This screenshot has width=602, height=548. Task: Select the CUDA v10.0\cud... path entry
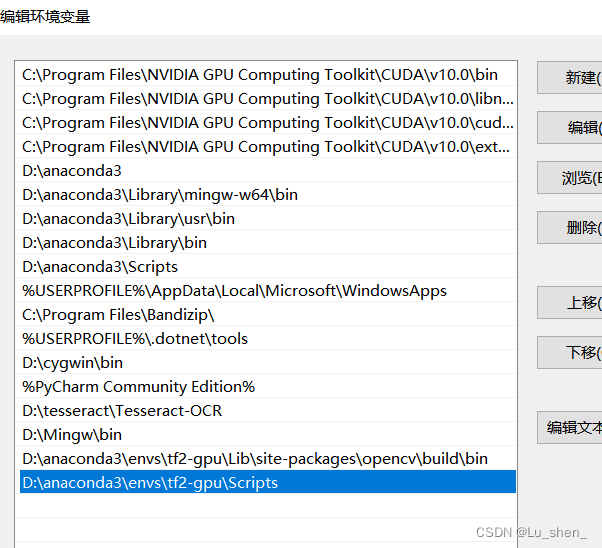pyautogui.click(x=266, y=123)
